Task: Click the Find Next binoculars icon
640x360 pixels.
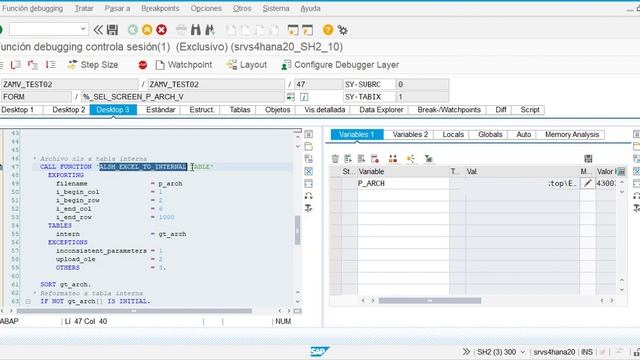Action: (x=210, y=30)
